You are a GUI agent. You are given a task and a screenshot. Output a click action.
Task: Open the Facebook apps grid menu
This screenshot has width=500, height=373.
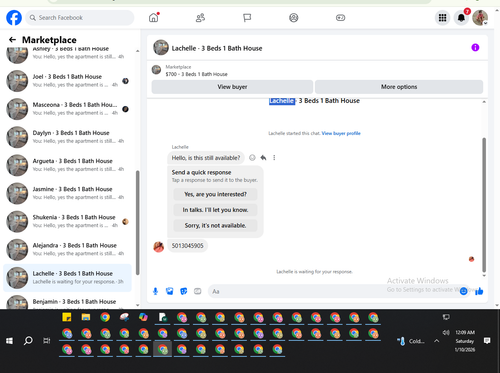442,18
